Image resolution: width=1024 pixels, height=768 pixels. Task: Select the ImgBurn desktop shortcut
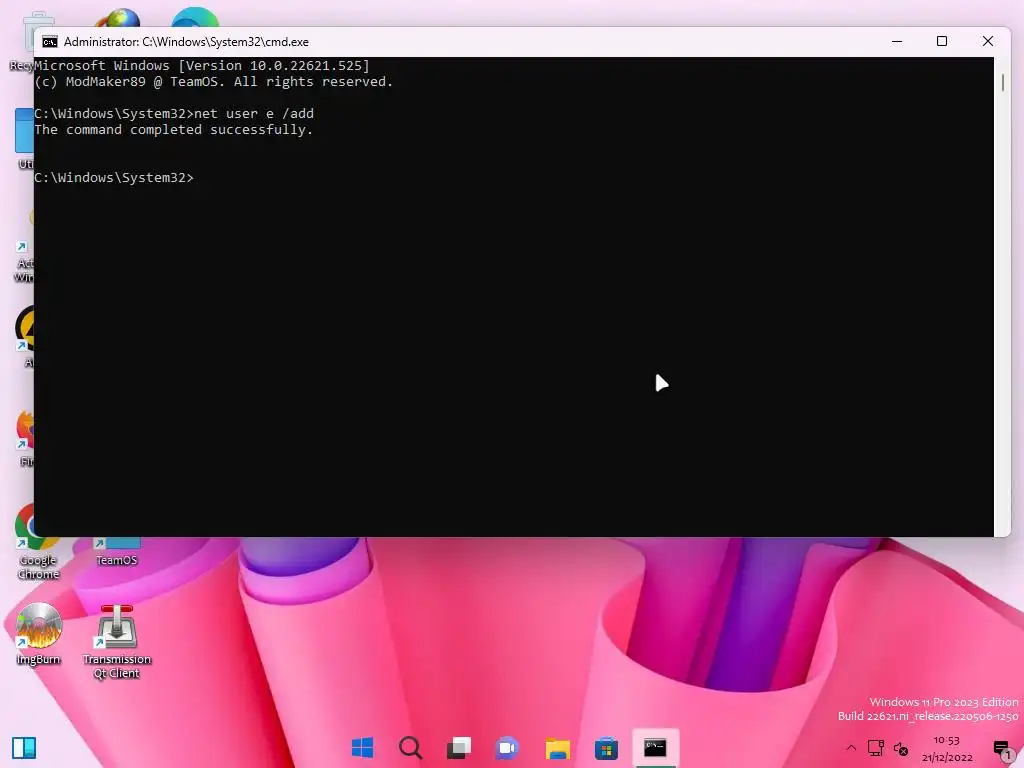39,633
